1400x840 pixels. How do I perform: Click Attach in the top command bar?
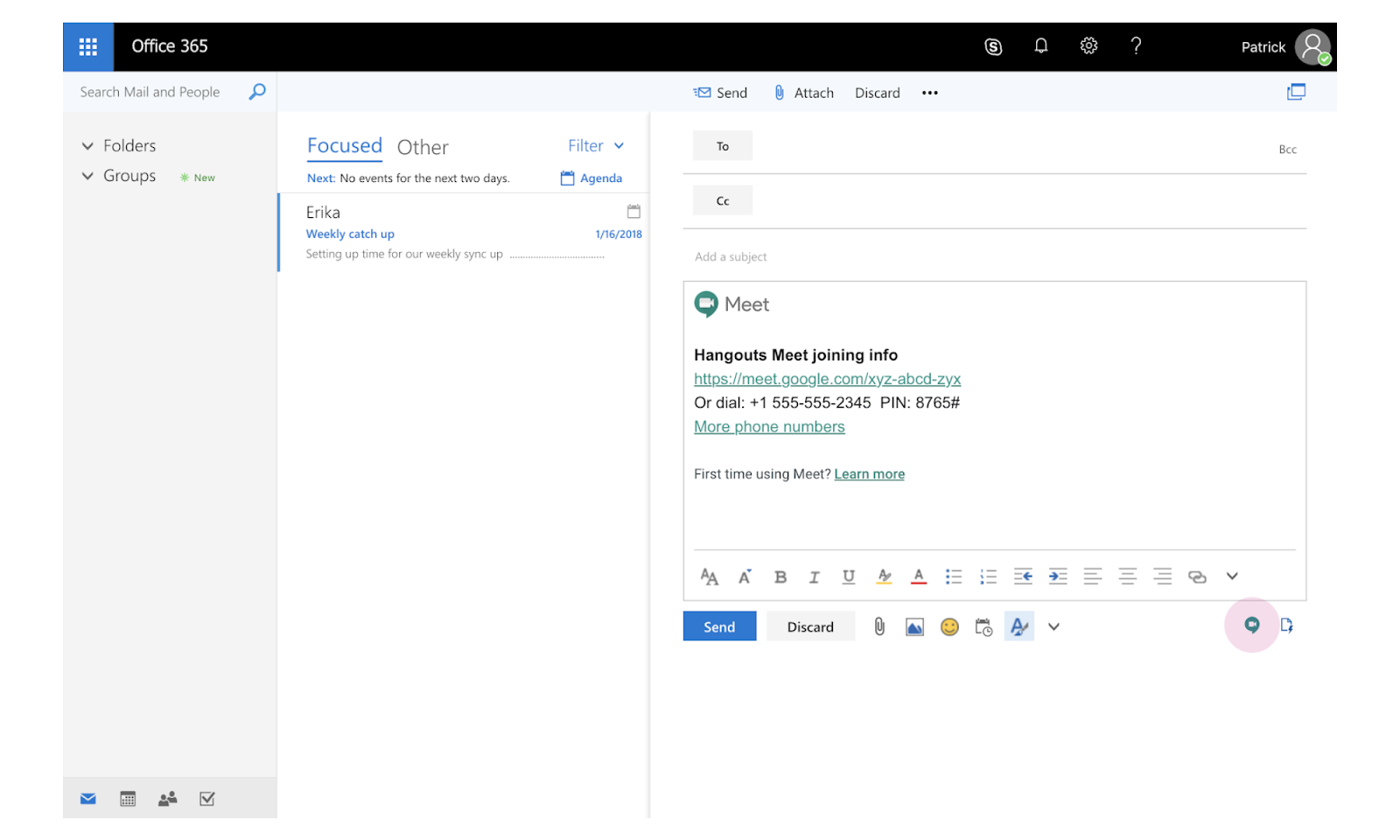804,93
